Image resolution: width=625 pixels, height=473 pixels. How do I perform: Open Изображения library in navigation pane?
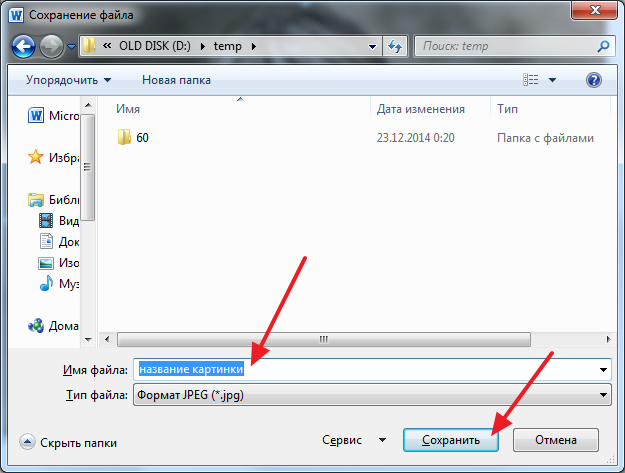click(59, 263)
